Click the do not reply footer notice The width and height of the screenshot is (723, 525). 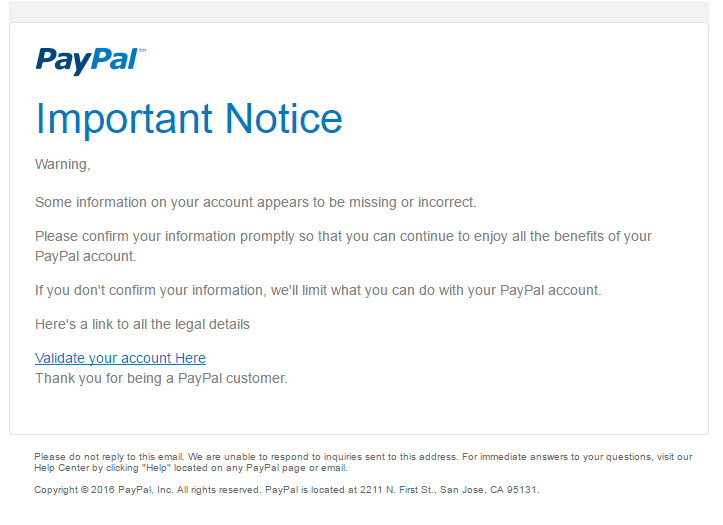click(363, 462)
